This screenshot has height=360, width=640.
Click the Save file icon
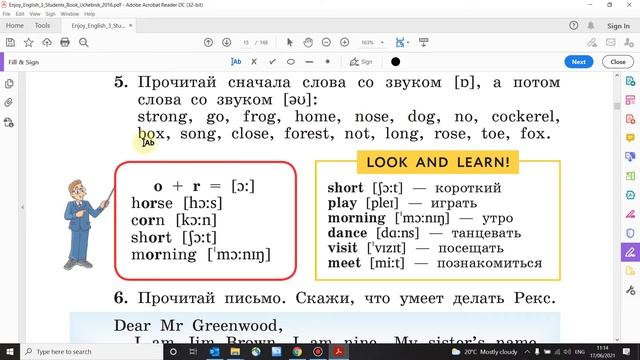pos(10,42)
